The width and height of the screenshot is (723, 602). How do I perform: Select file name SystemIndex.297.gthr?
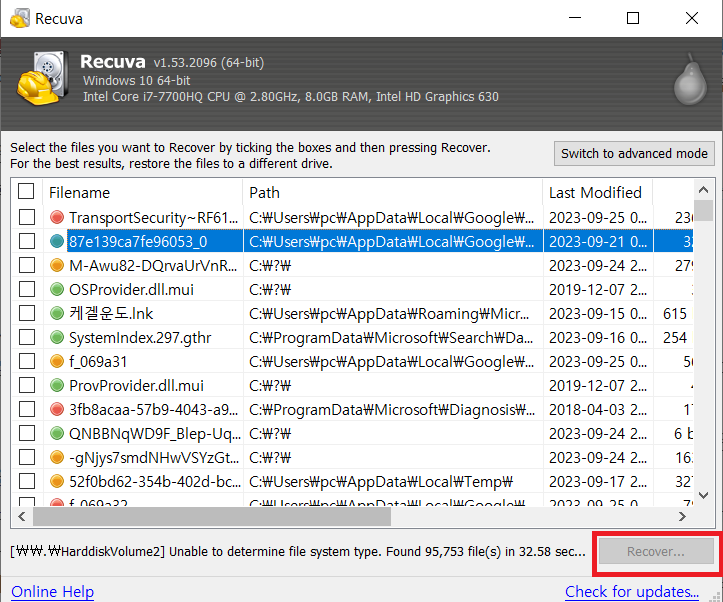click(x=140, y=337)
